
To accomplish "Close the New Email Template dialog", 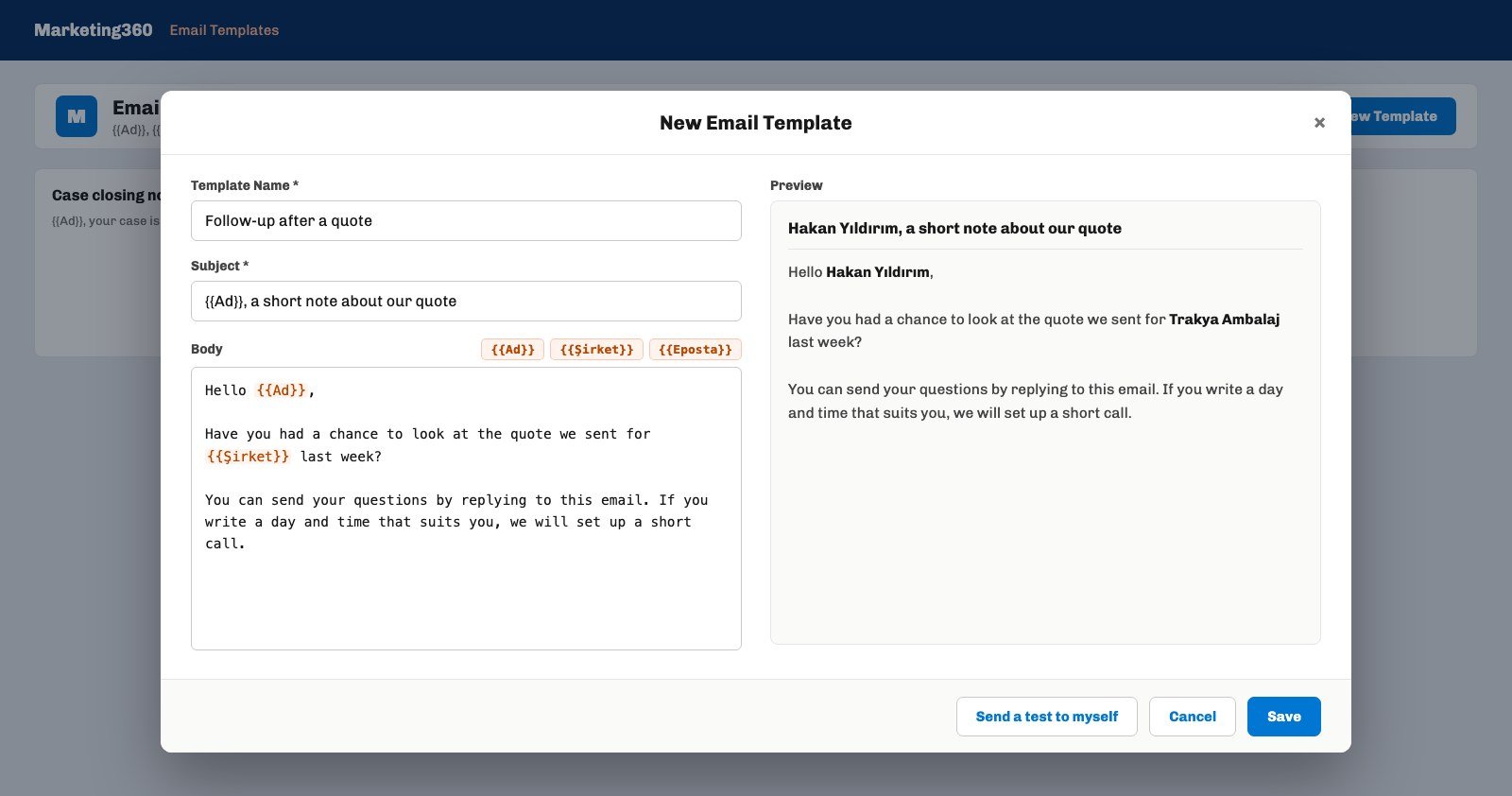I will (x=1319, y=123).
